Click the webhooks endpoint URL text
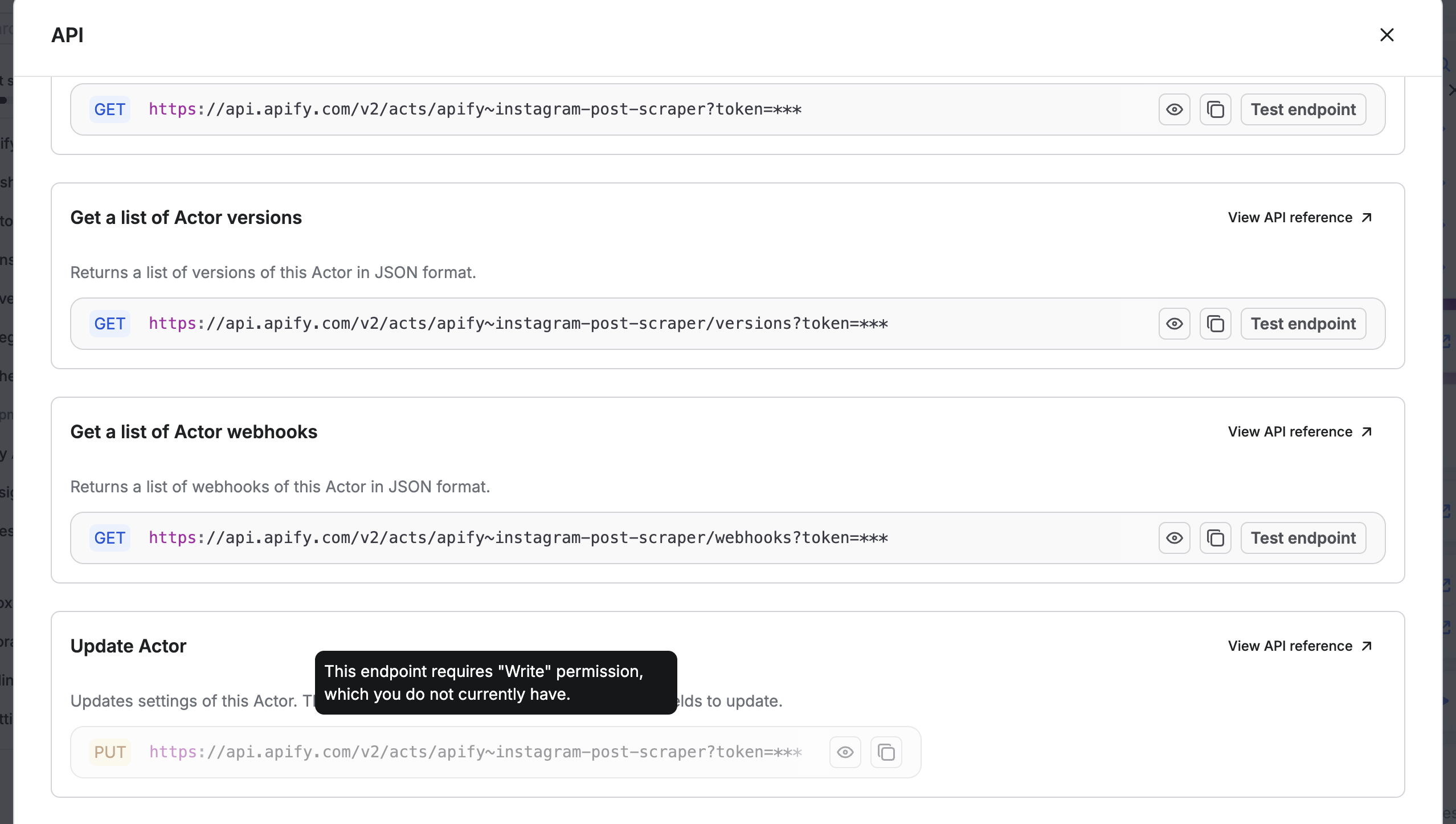1456x824 pixels. point(518,538)
